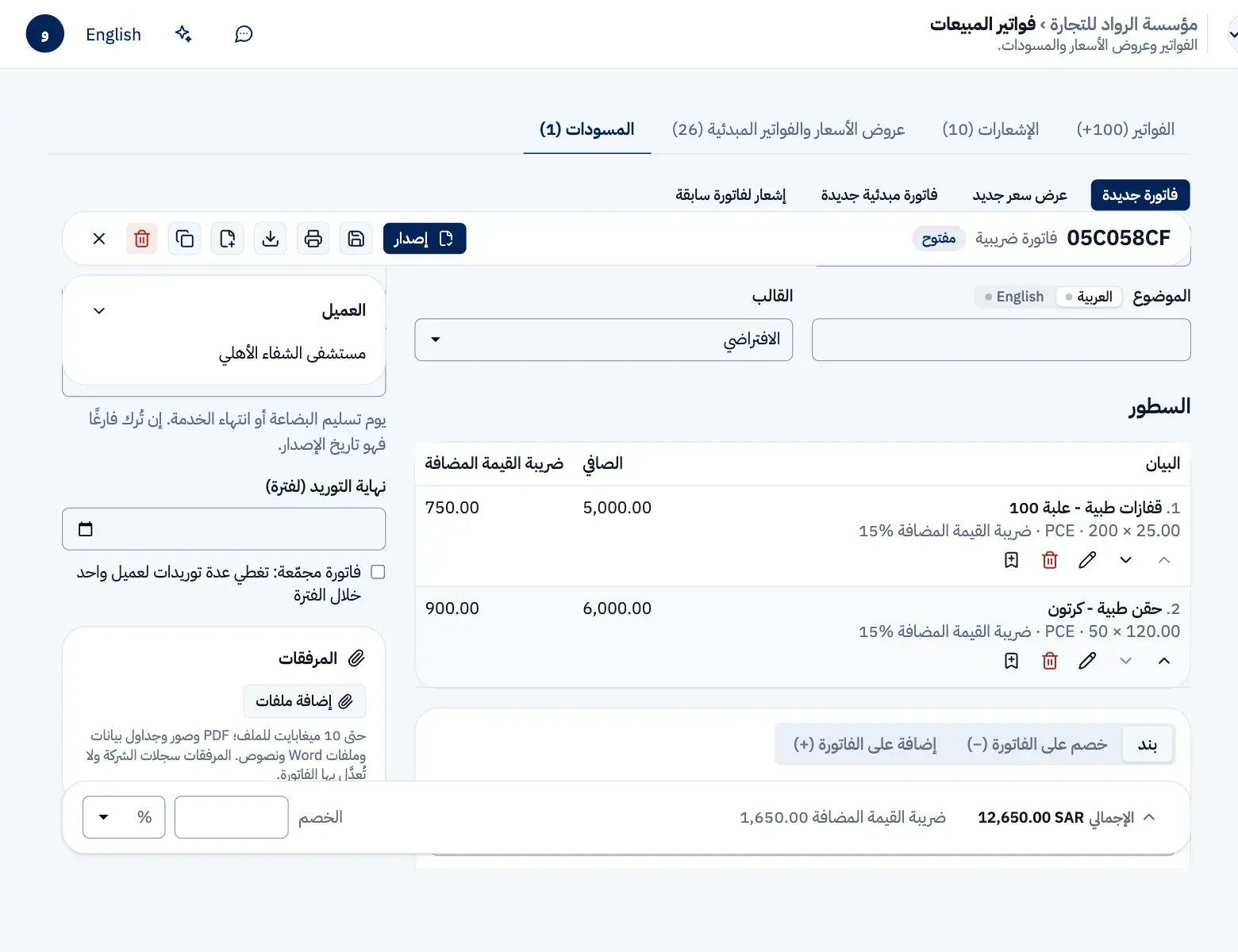1238x952 pixels.
Task: Save line 1 قفازات طبية as template icon
Action: click(1012, 560)
